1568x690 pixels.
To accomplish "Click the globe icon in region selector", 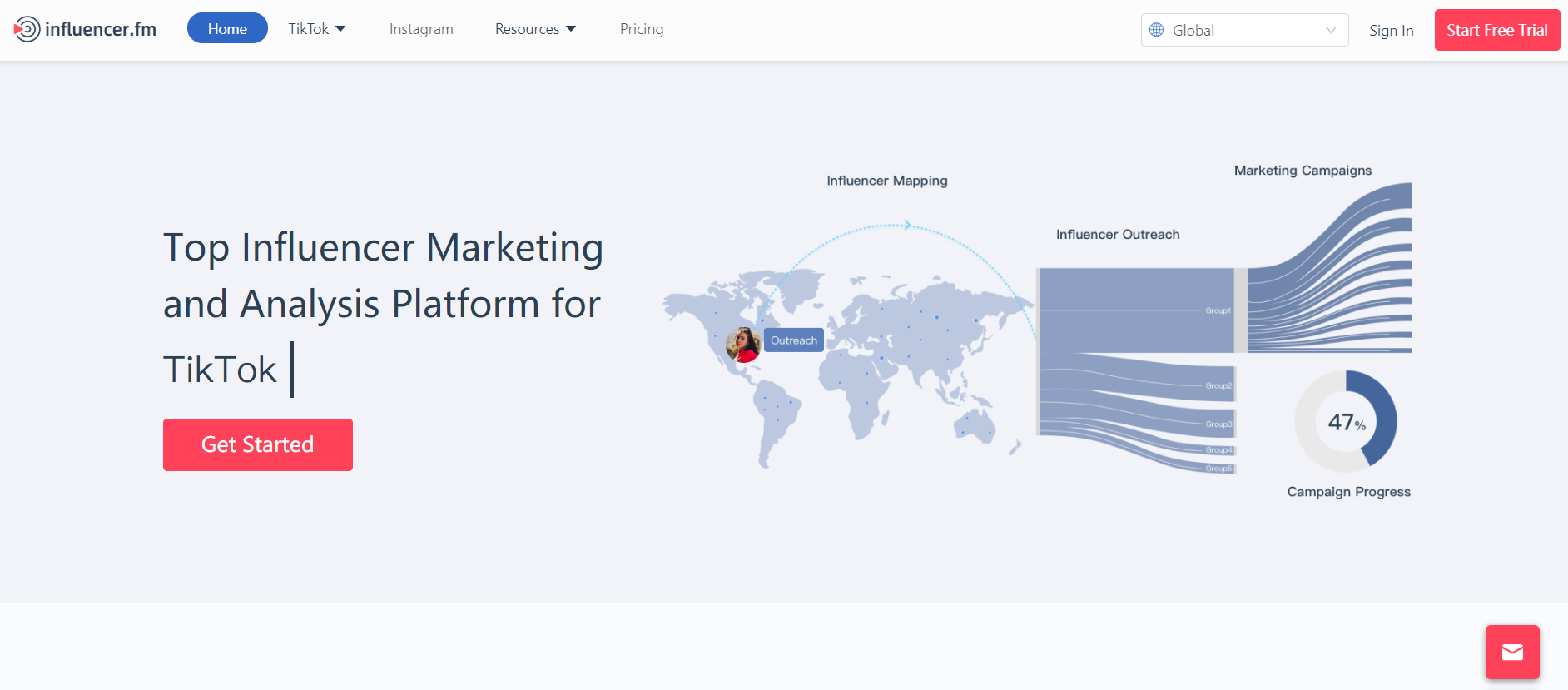I will (x=1156, y=30).
